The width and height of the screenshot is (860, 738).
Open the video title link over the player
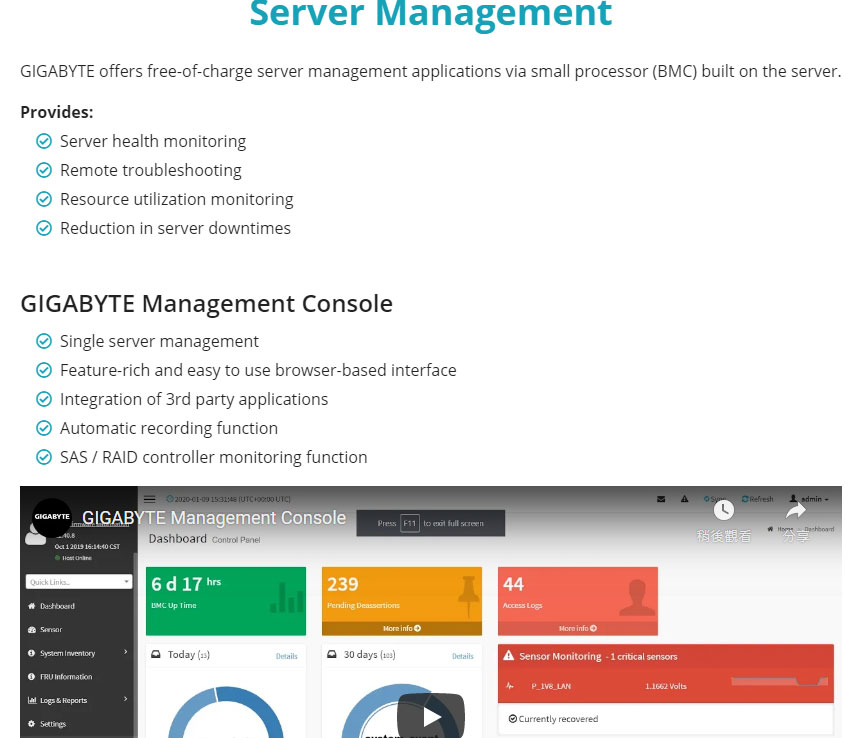(x=214, y=518)
